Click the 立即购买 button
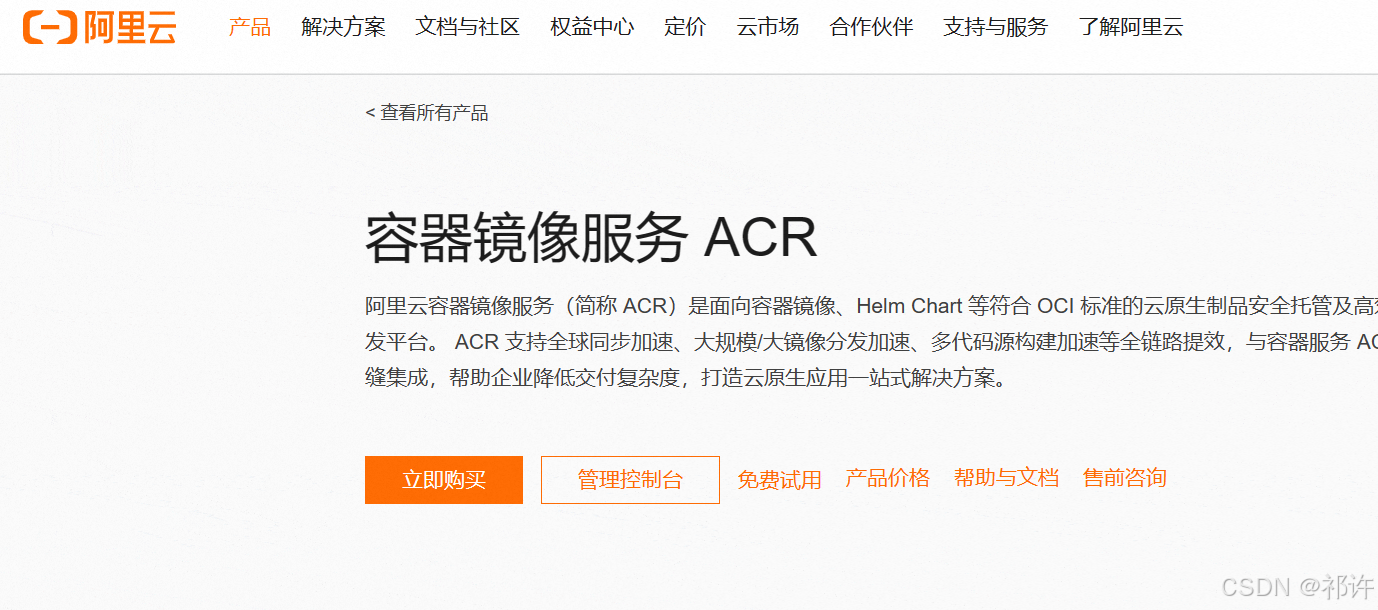1378x610 pixels. [x=444, y=480]
